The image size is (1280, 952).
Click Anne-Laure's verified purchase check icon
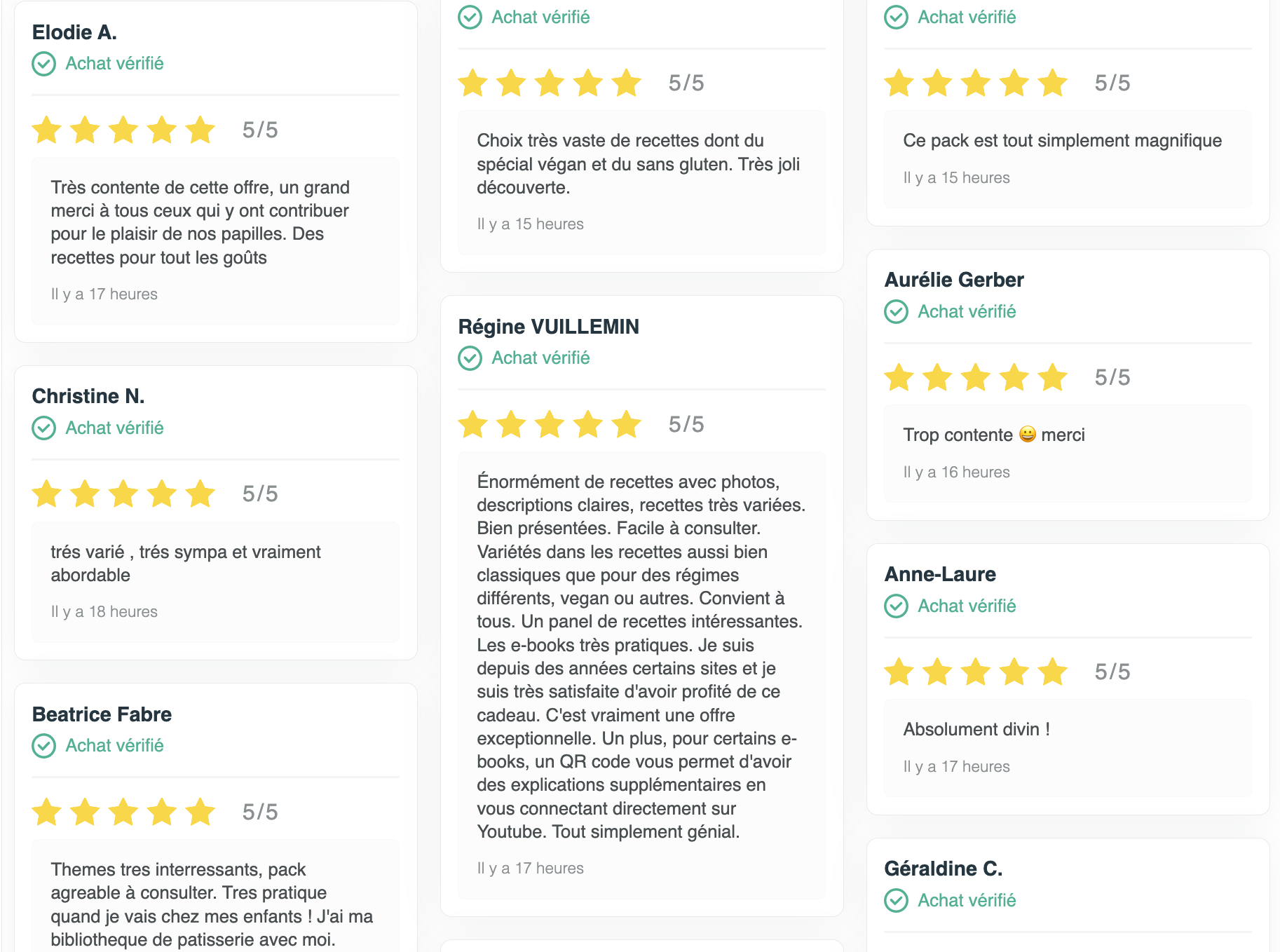[x=896, y=606]
